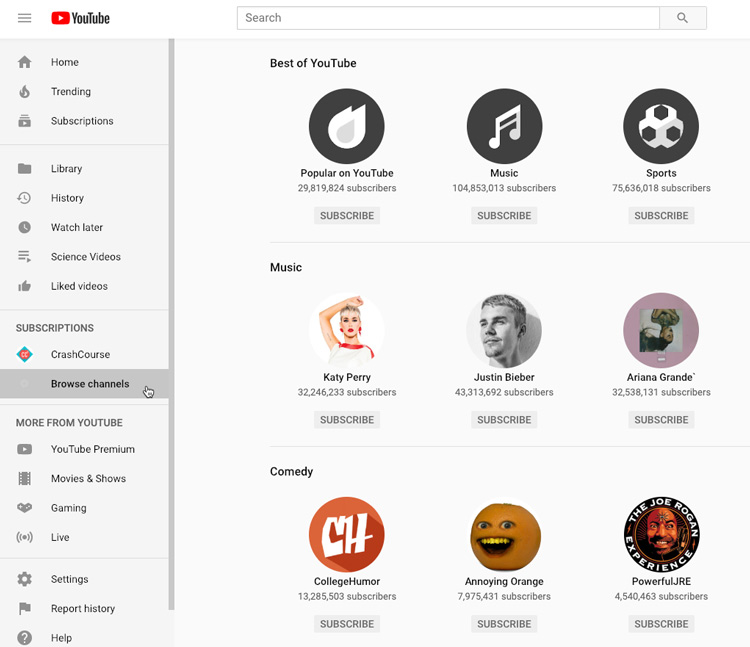The image size is (750, 647).
Task: Click Justin Bieber channel name
Action: [504, 377]
